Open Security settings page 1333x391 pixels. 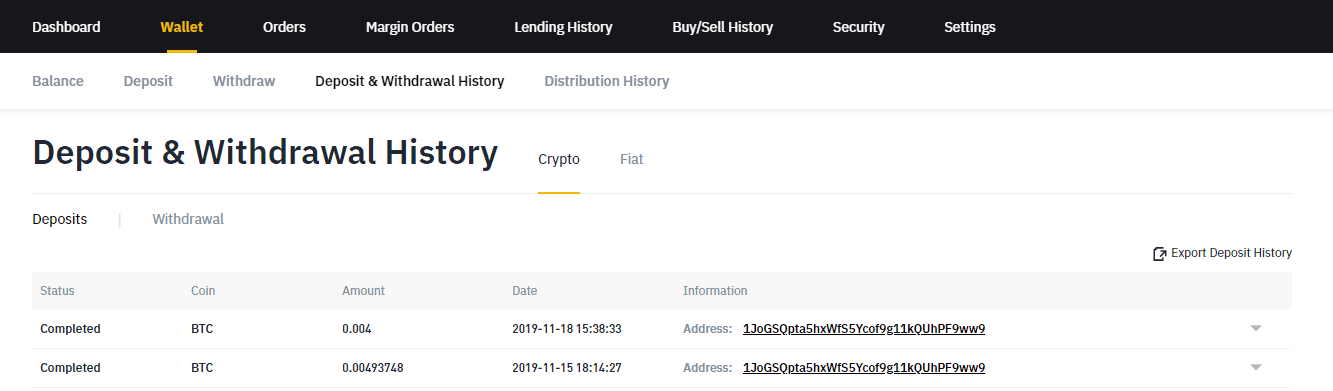859,27
